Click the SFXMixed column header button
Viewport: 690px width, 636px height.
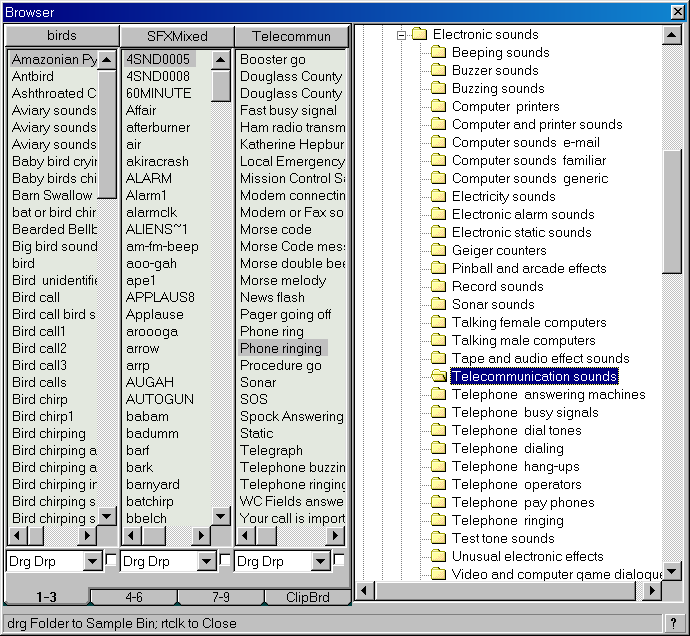click(177, 36)
